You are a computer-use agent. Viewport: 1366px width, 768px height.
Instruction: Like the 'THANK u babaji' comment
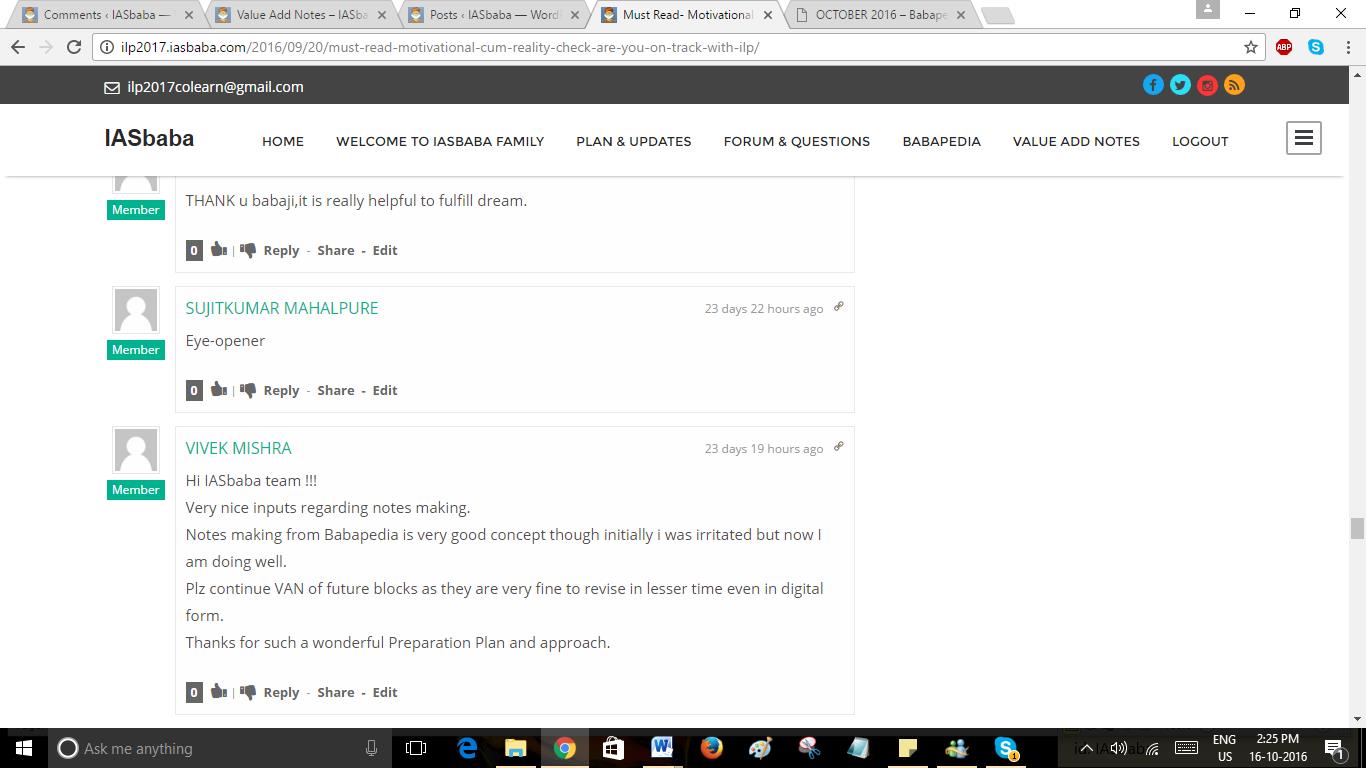point(218,249)
